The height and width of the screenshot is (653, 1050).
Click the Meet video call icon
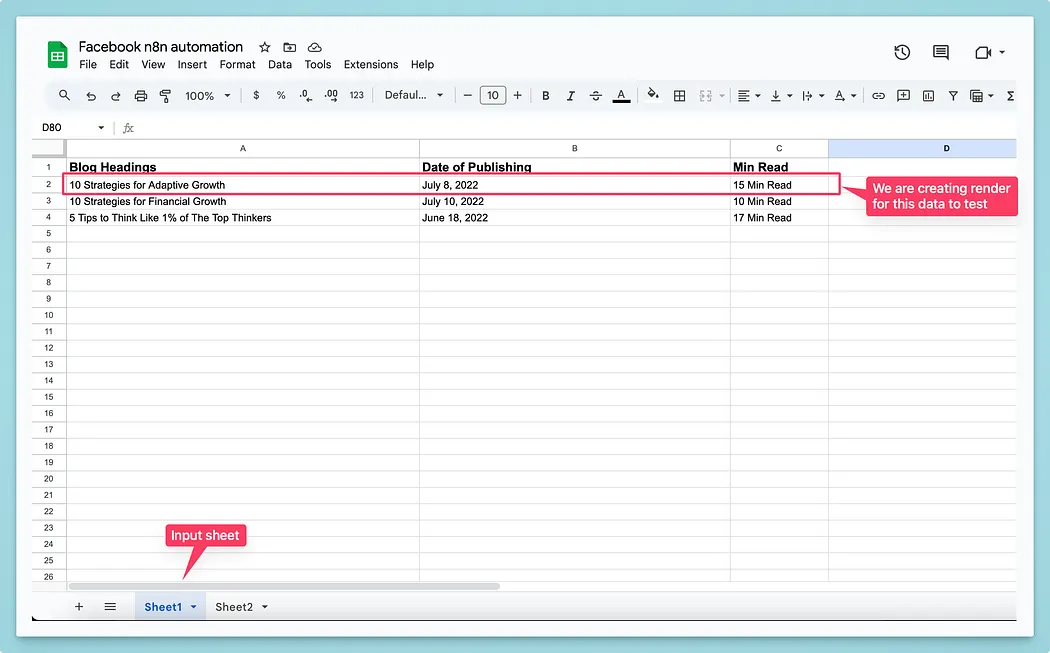click(983, 52)
